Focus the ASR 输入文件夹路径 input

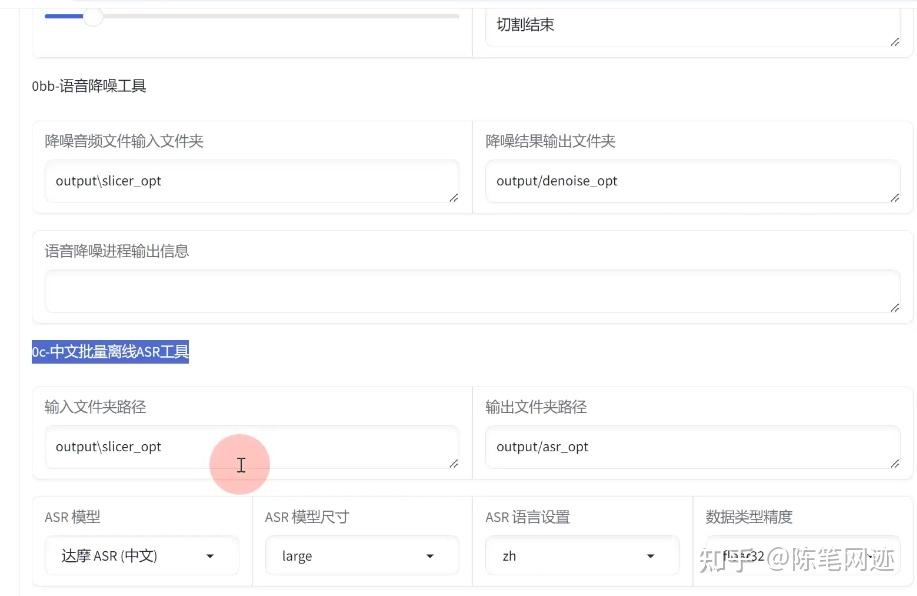point(250,447)
